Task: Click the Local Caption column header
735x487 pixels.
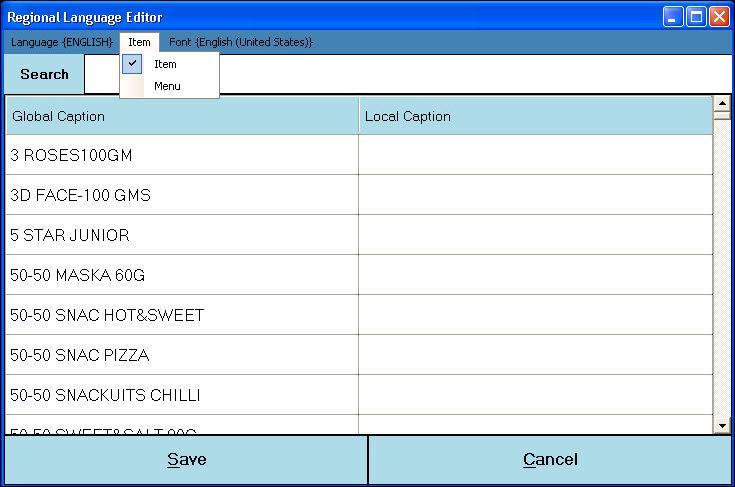Action: [x=535, y=116]
